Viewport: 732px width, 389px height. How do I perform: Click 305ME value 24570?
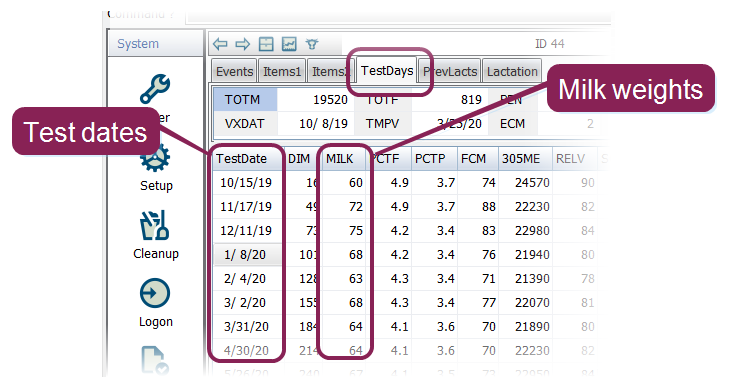[x=532, y=183]
